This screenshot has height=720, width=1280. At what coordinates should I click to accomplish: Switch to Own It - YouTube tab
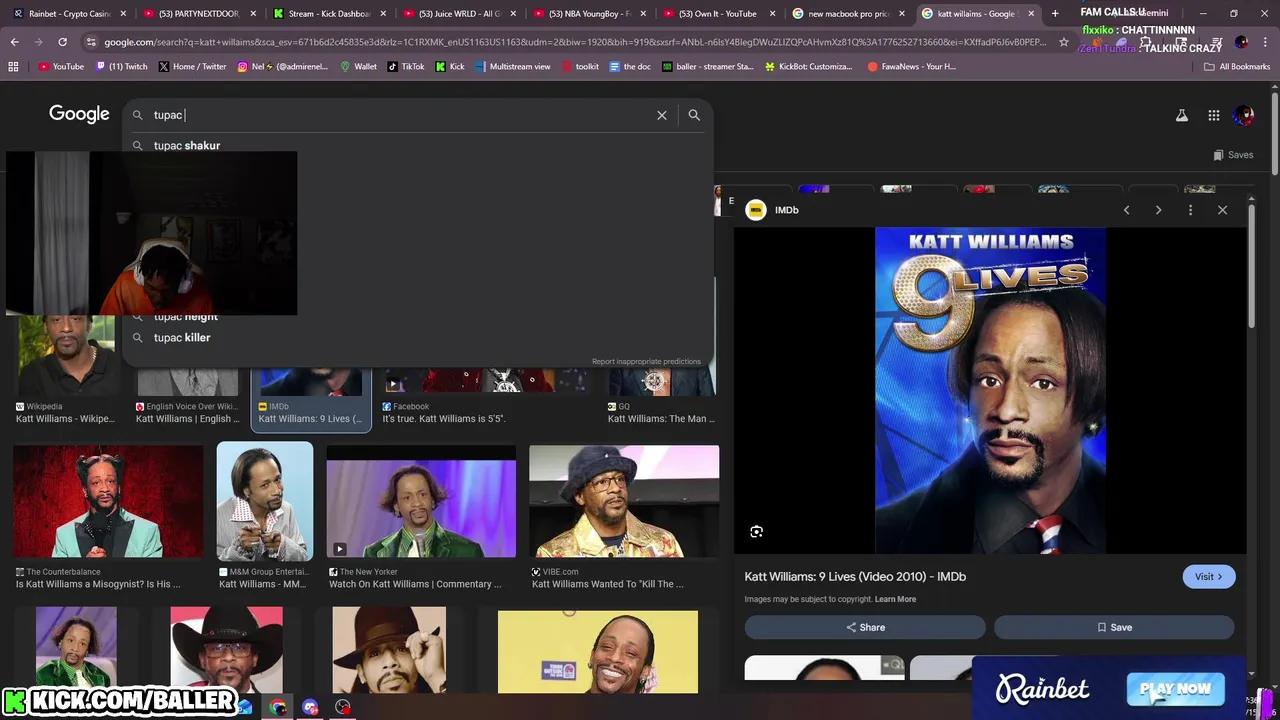719,14
